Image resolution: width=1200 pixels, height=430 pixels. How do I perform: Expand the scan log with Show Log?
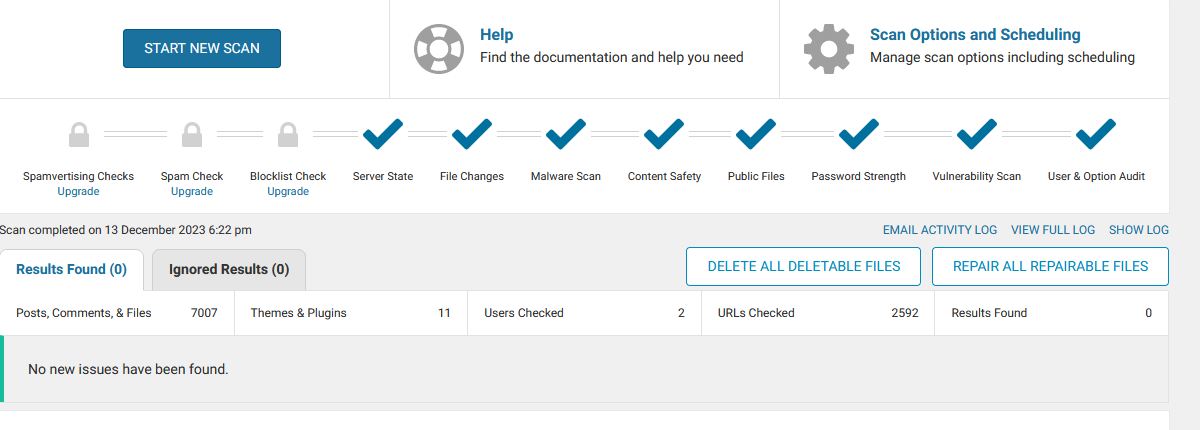pos(1139,230)
